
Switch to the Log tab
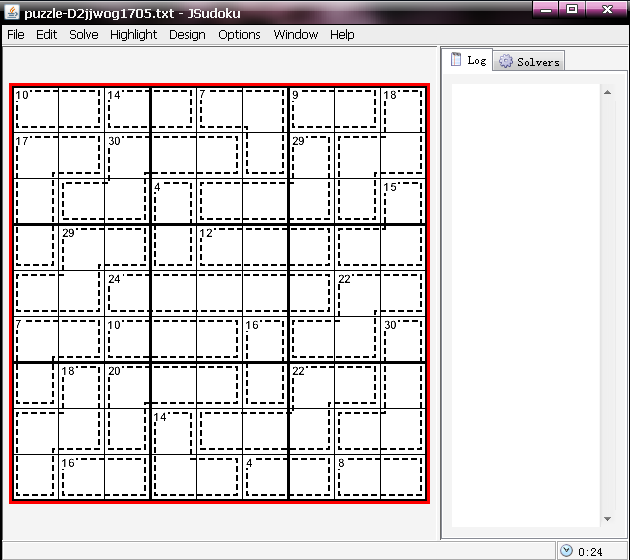pos(468,60)
